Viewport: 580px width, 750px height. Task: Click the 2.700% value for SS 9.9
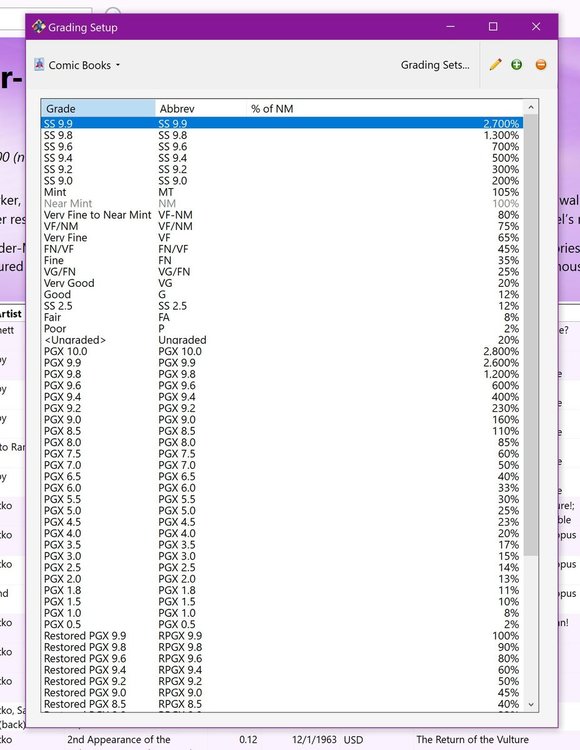501,123
